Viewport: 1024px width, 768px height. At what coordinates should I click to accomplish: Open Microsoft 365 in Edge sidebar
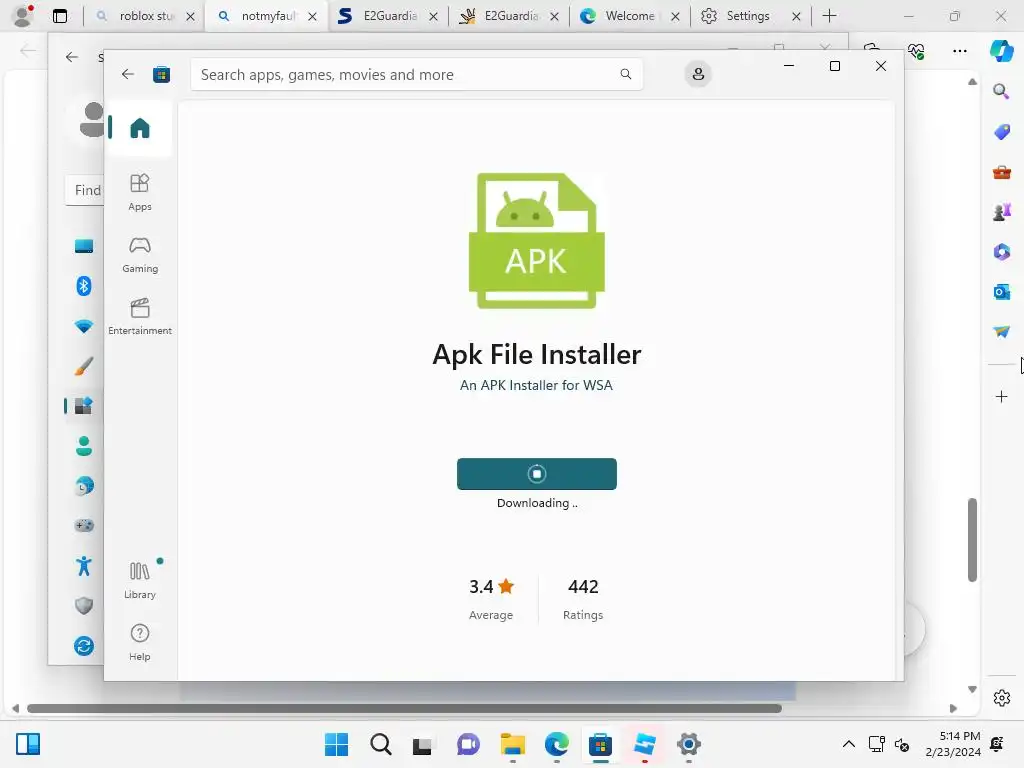point(1002,251)
